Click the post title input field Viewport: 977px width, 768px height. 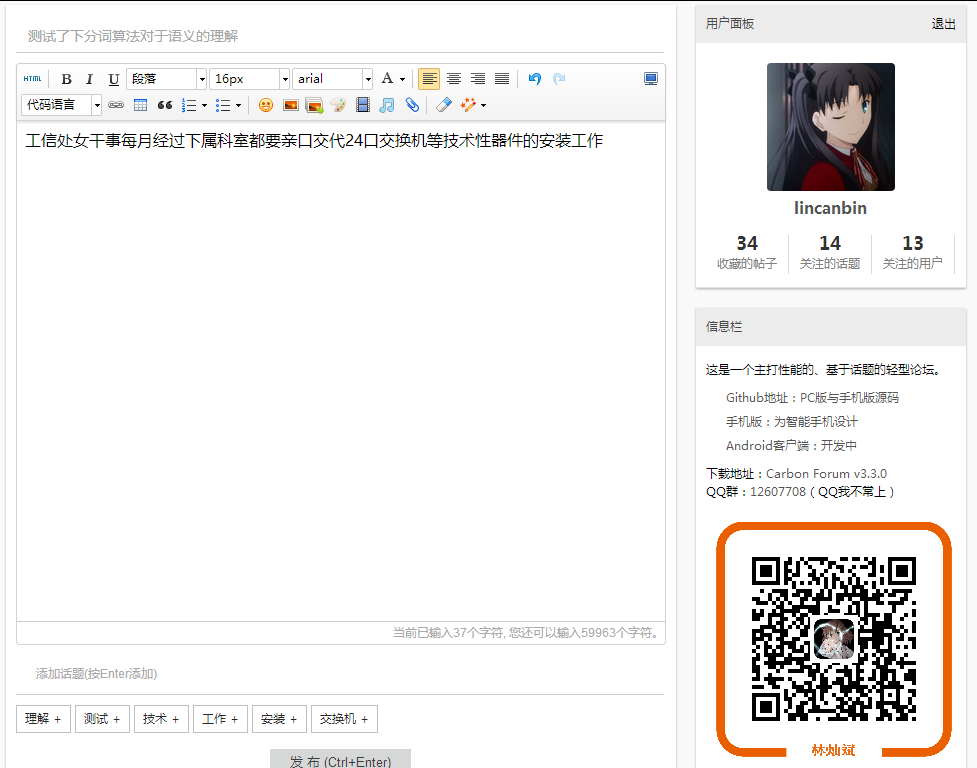click(x=340, y=36)
